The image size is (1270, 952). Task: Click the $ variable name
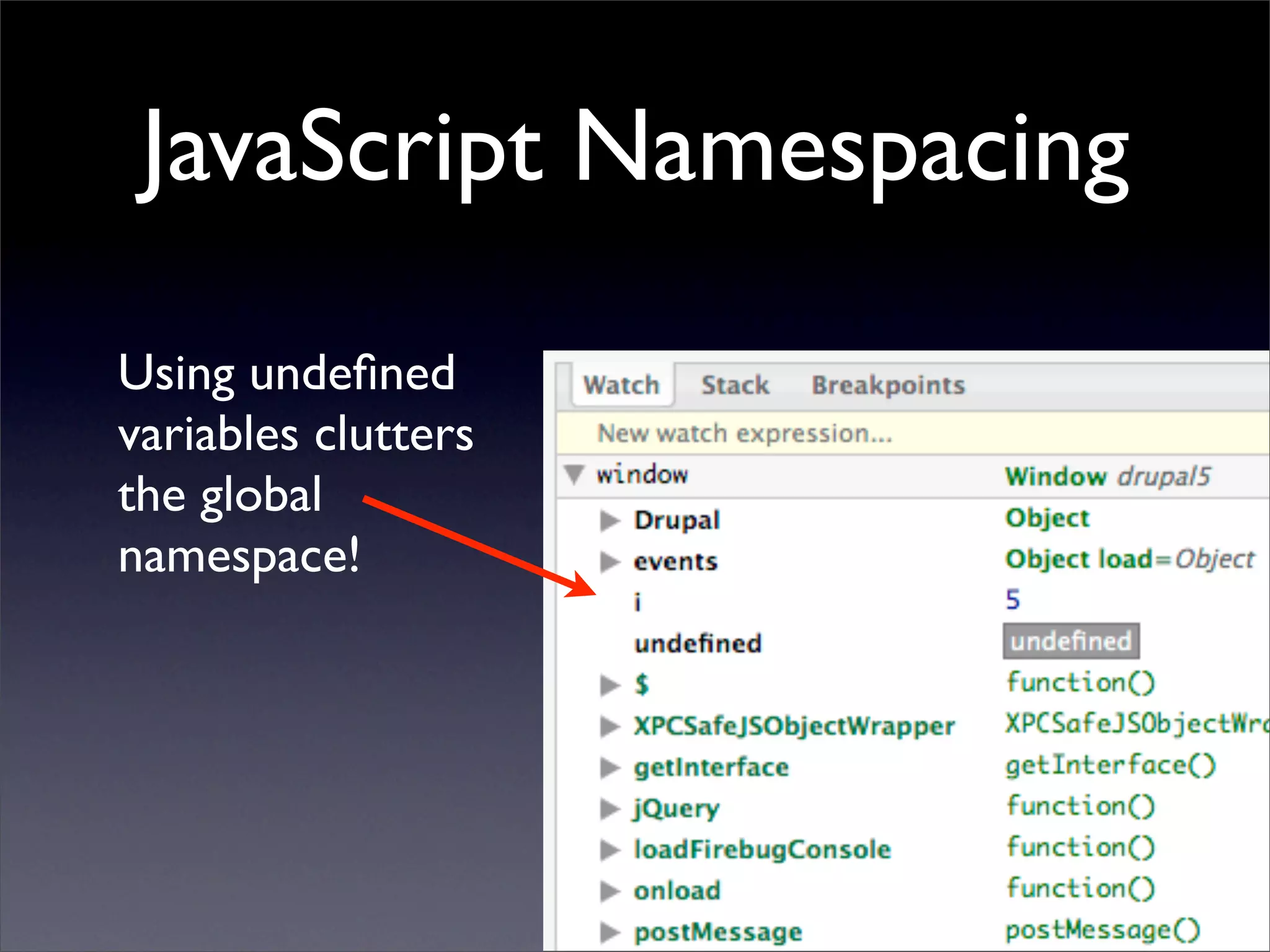pos(642,685)
